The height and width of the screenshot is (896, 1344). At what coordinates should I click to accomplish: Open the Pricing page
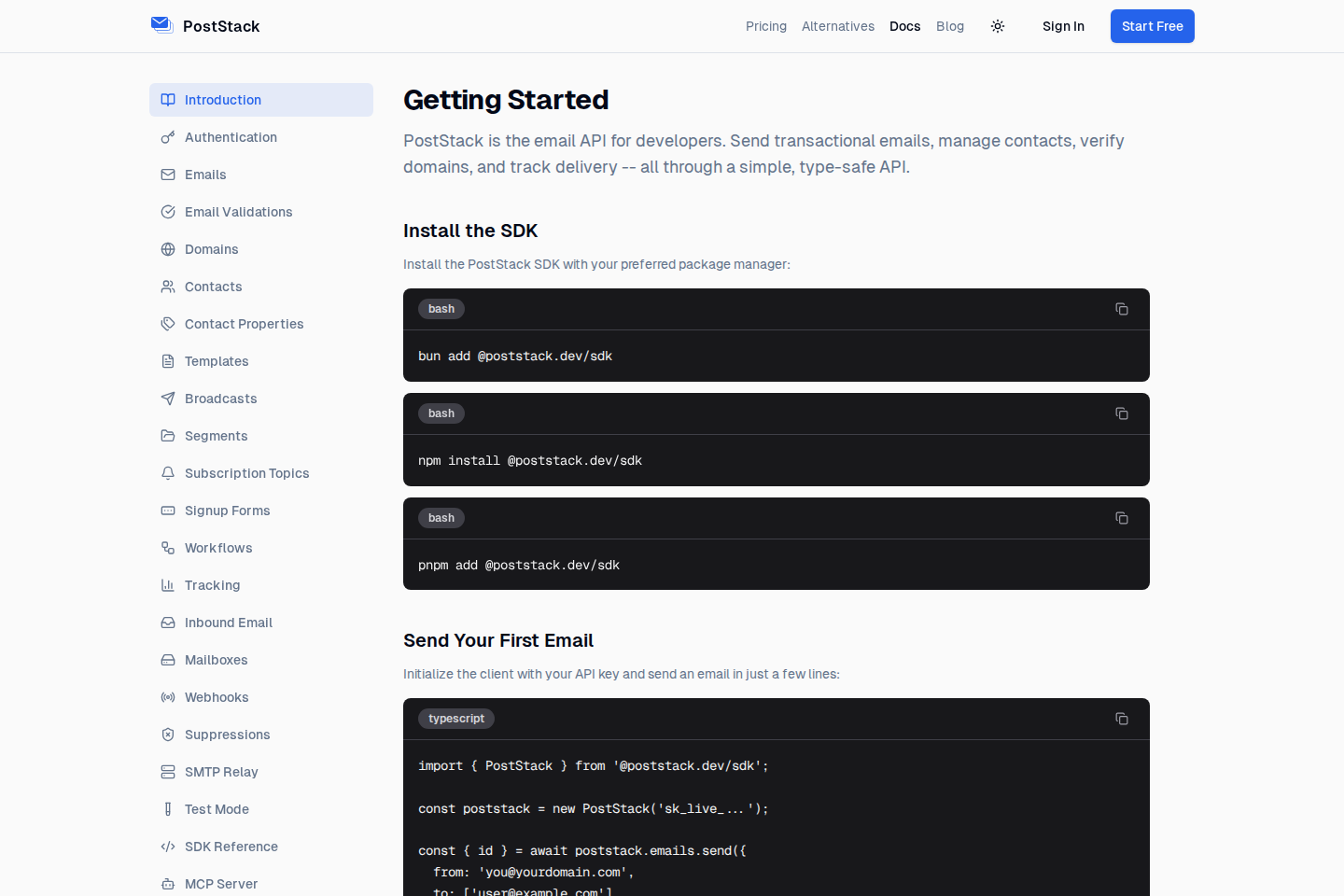[x=766, y=26]
